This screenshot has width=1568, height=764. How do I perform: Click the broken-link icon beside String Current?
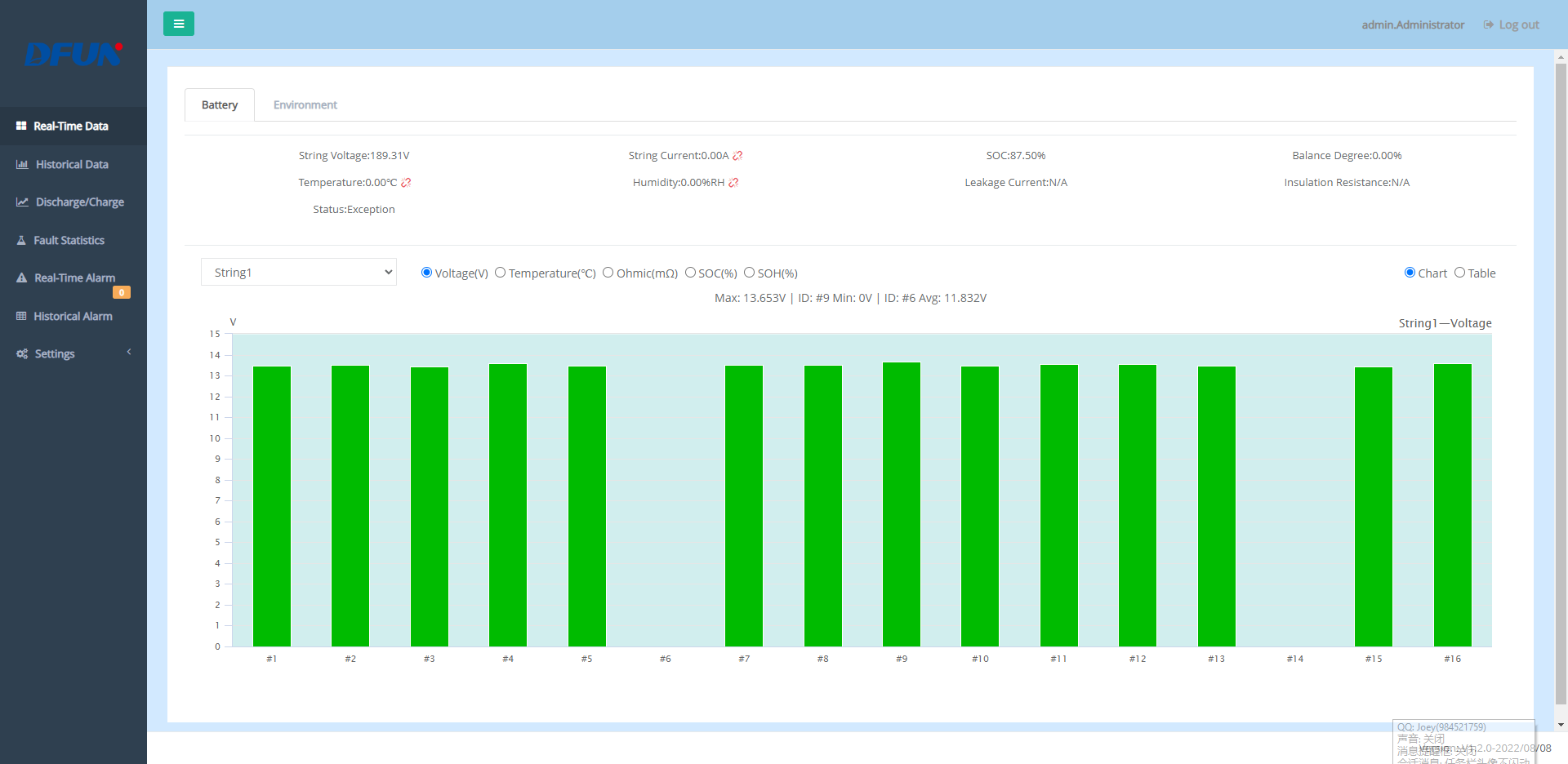[x=737, y=156]
